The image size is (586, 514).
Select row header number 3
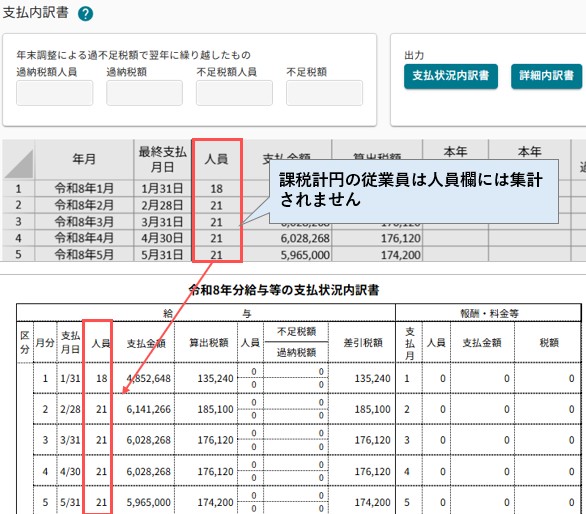click(x=19, y=222)
